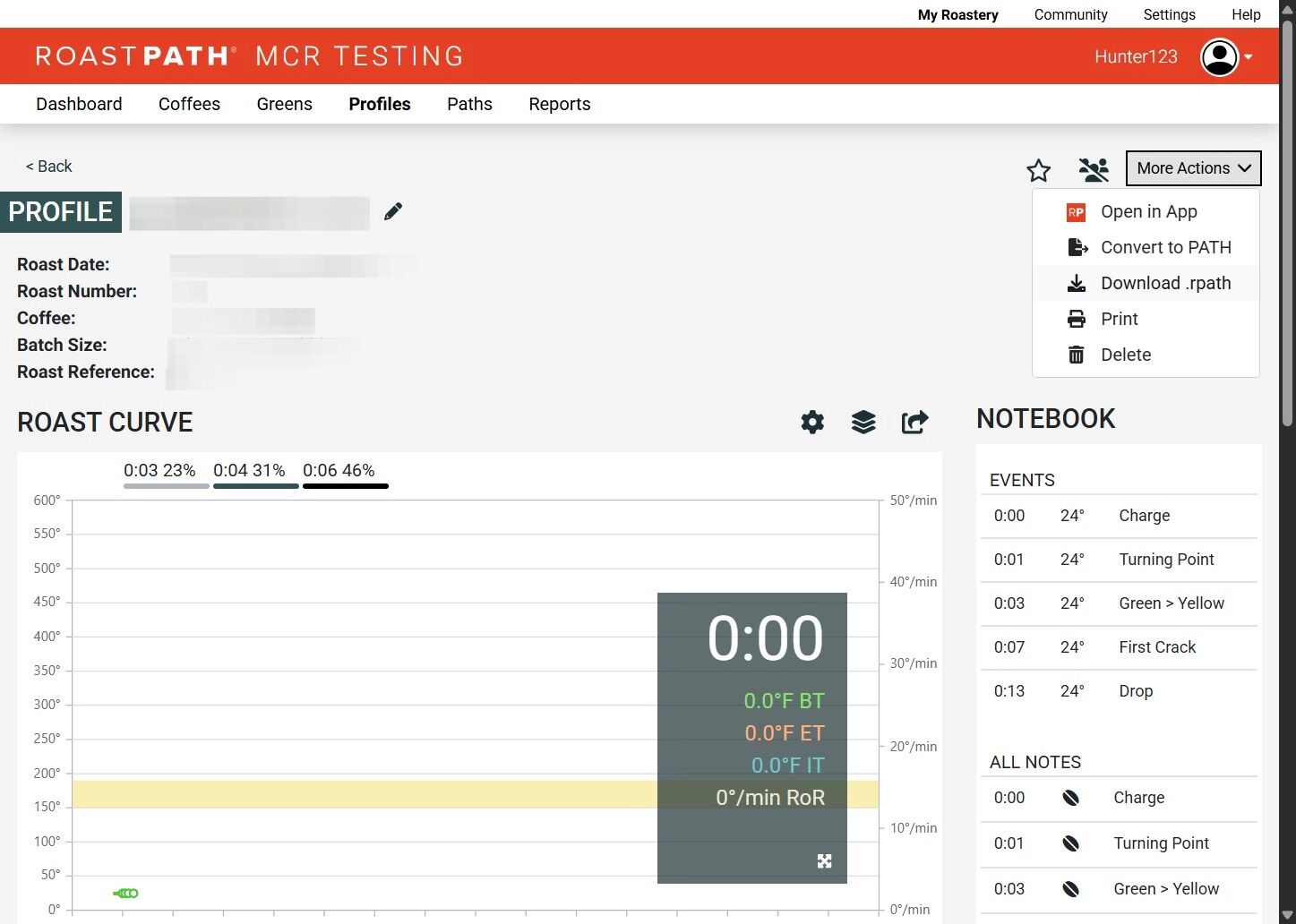1296x924 pixels.
Task: Click the printer icon
Action: click(1077, 319)
